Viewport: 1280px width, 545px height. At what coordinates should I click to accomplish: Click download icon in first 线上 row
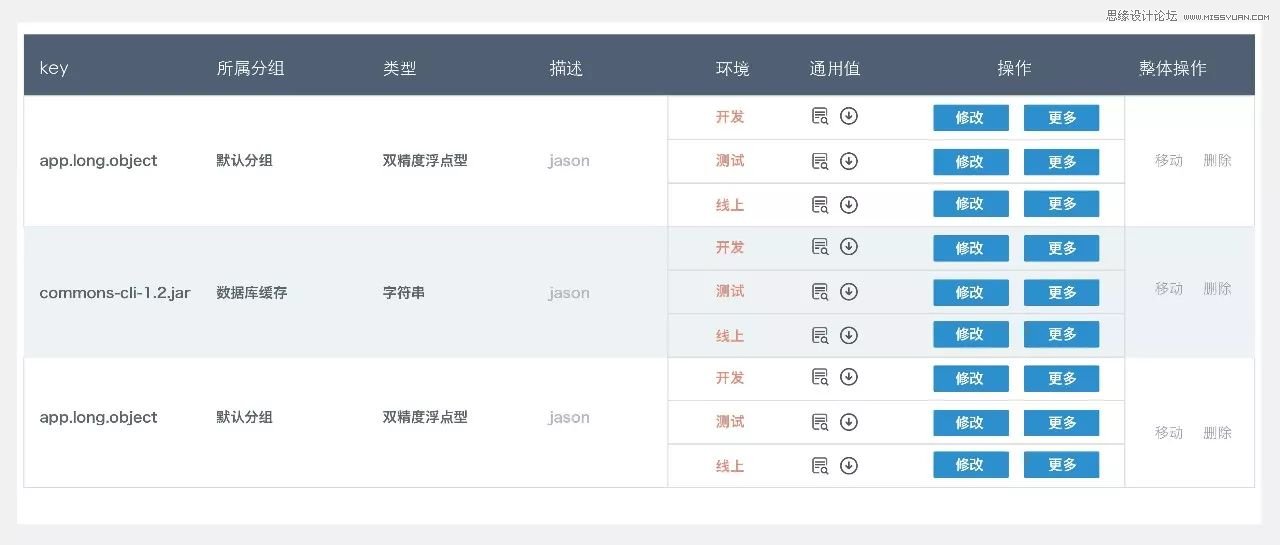[x=849, y=205]
